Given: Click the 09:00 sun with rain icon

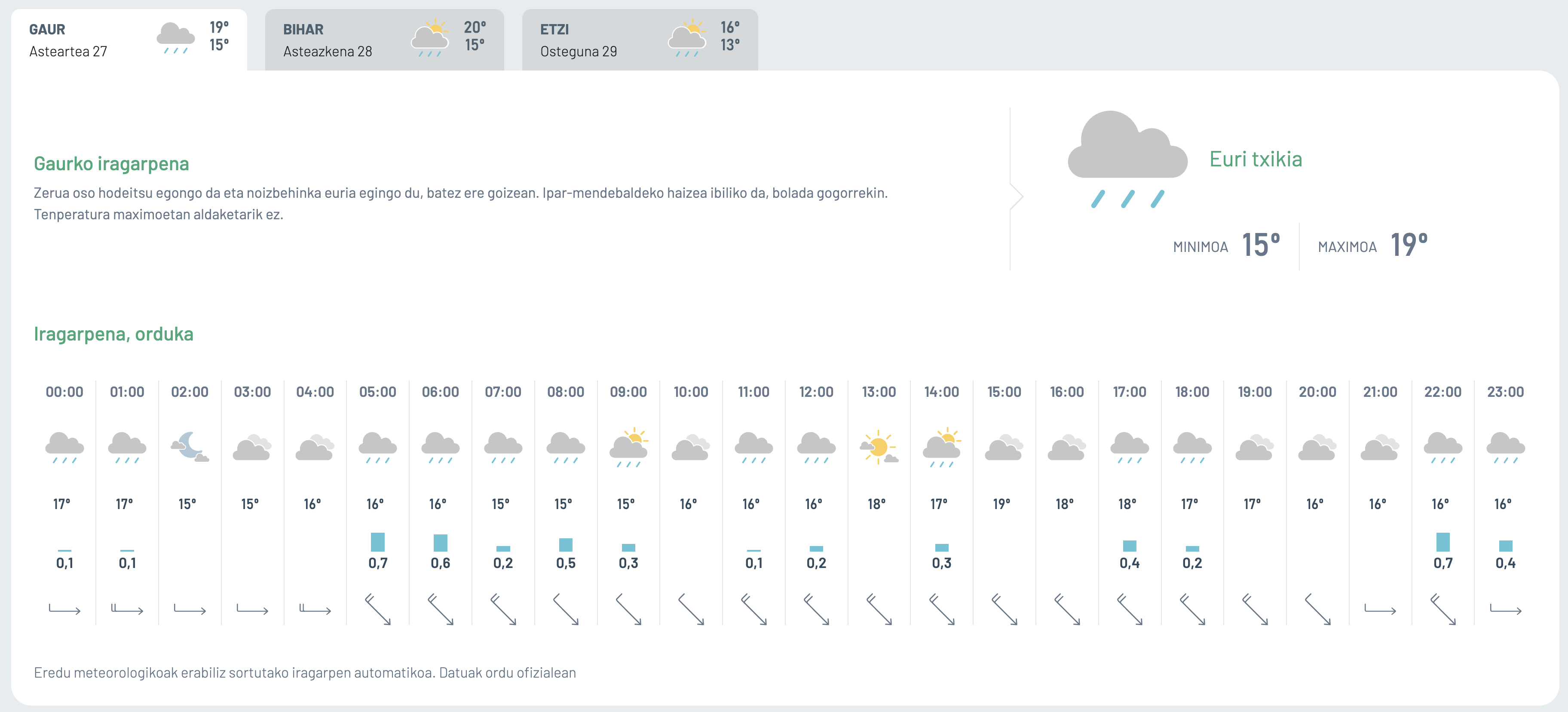Looking at the screenshot, I should 629,448.
